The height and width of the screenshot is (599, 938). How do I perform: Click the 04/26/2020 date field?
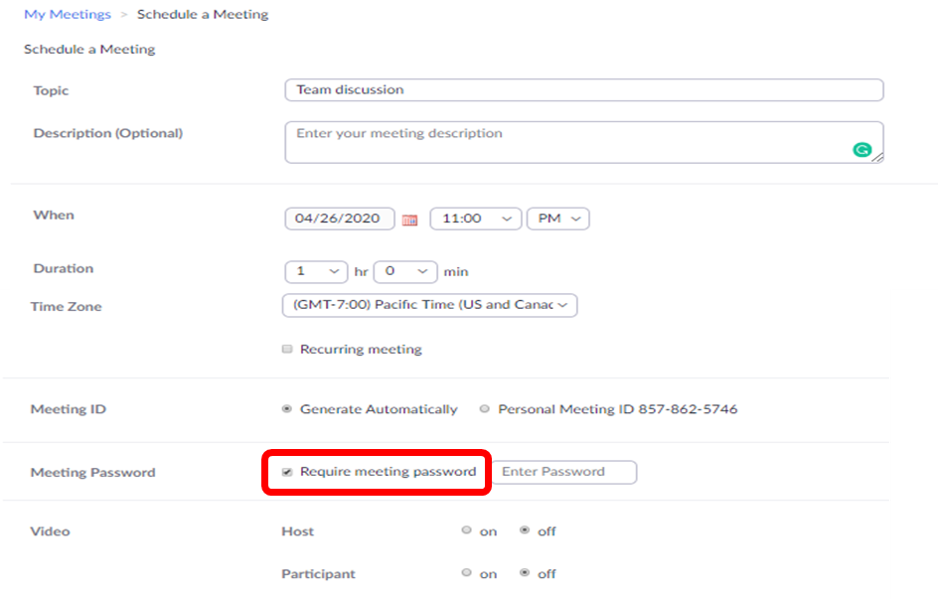tap(339, 219)
